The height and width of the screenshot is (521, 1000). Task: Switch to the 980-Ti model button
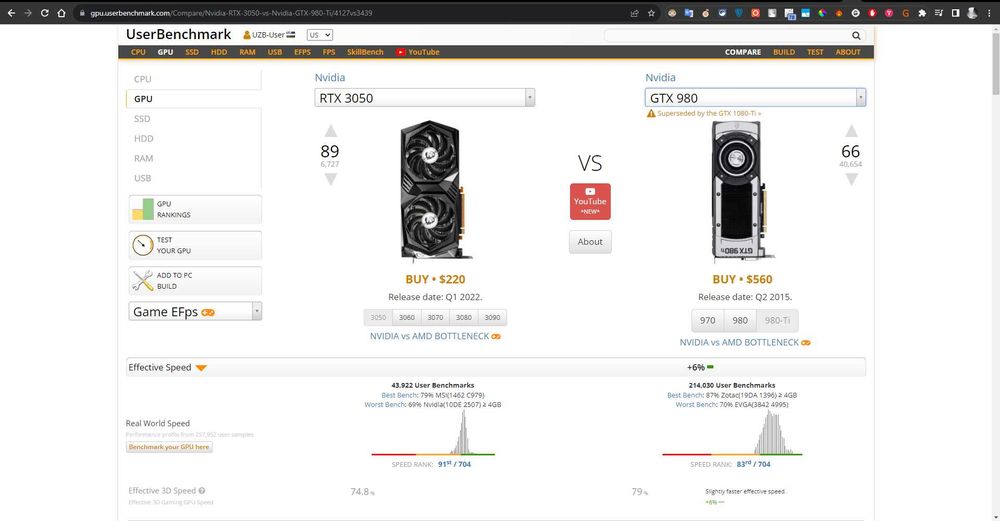[x=777, y=321]
